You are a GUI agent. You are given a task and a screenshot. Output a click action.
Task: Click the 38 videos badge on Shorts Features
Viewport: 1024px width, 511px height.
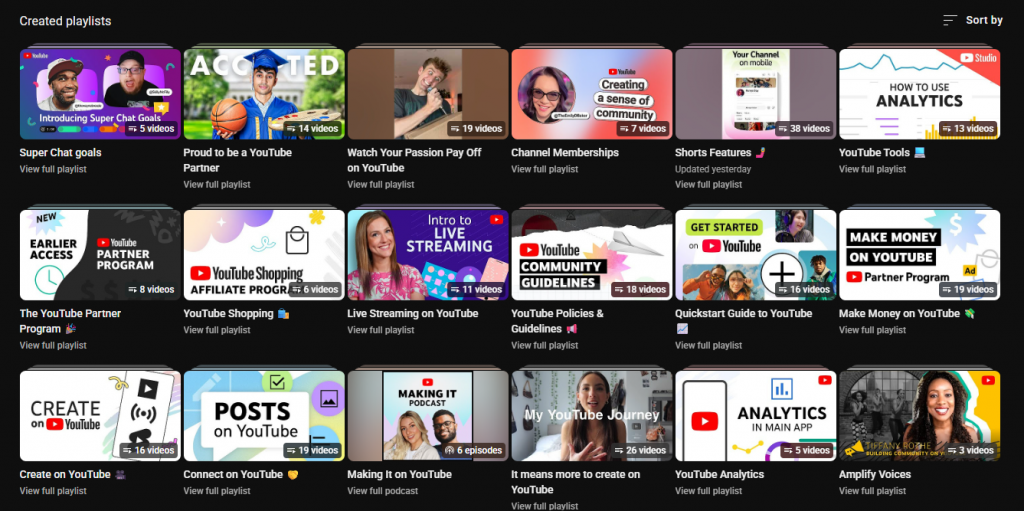804,129
